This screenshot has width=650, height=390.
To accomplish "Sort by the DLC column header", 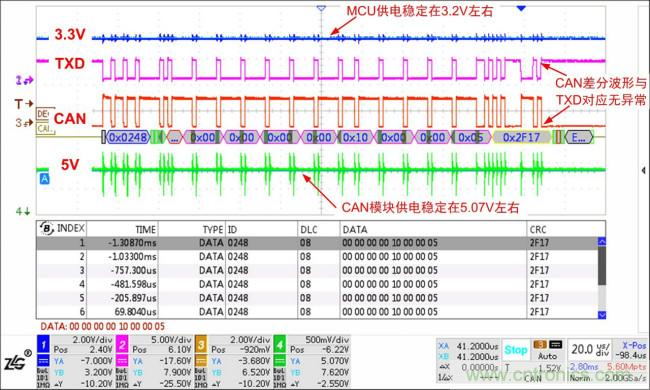I will pos(310,229).
